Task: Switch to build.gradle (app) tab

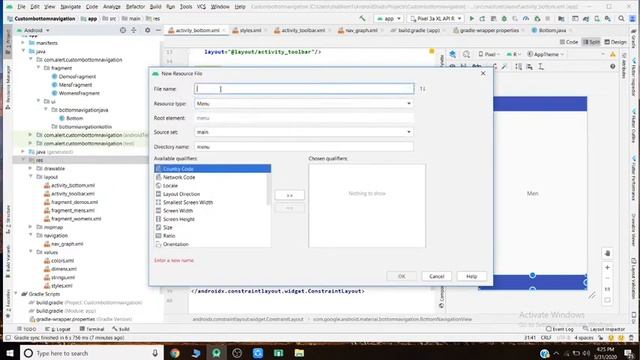Action: [418, 30]
